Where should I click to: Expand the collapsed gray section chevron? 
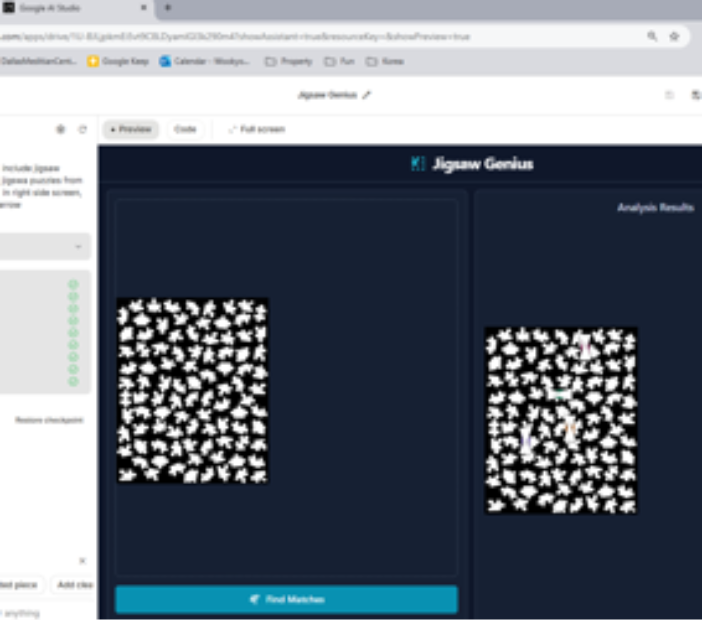[x=78, y=246]
